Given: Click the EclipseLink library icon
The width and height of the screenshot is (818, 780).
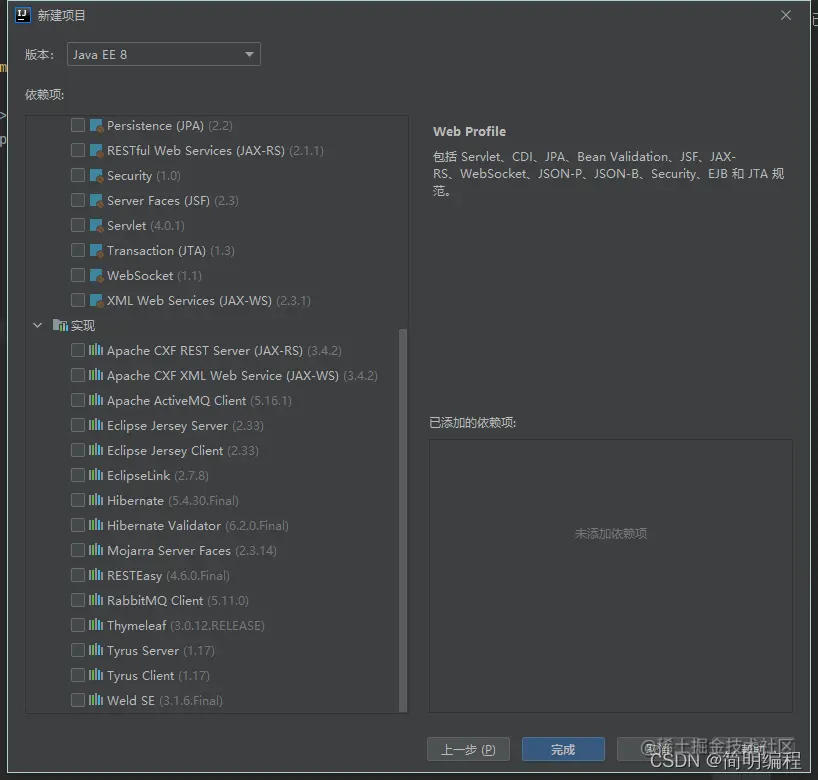Looking at the screenshot, I should tap(95, 475).
